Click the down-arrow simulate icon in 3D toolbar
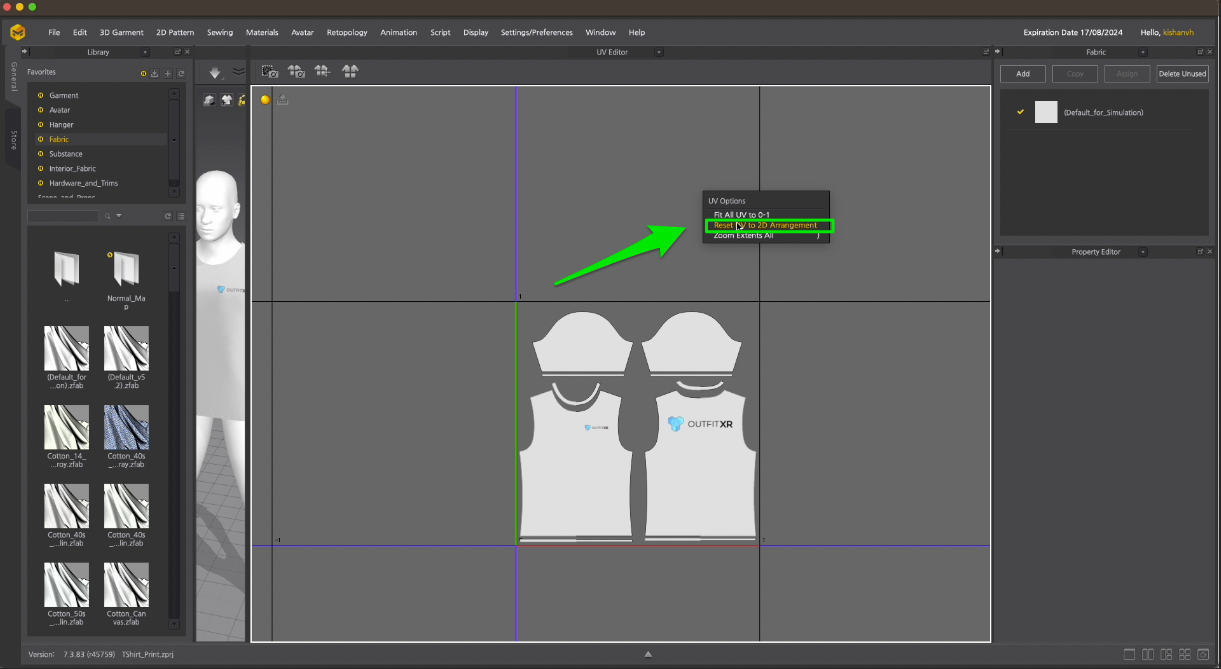This screenshot has height=669, width=1221. click(x=215, y=72)
